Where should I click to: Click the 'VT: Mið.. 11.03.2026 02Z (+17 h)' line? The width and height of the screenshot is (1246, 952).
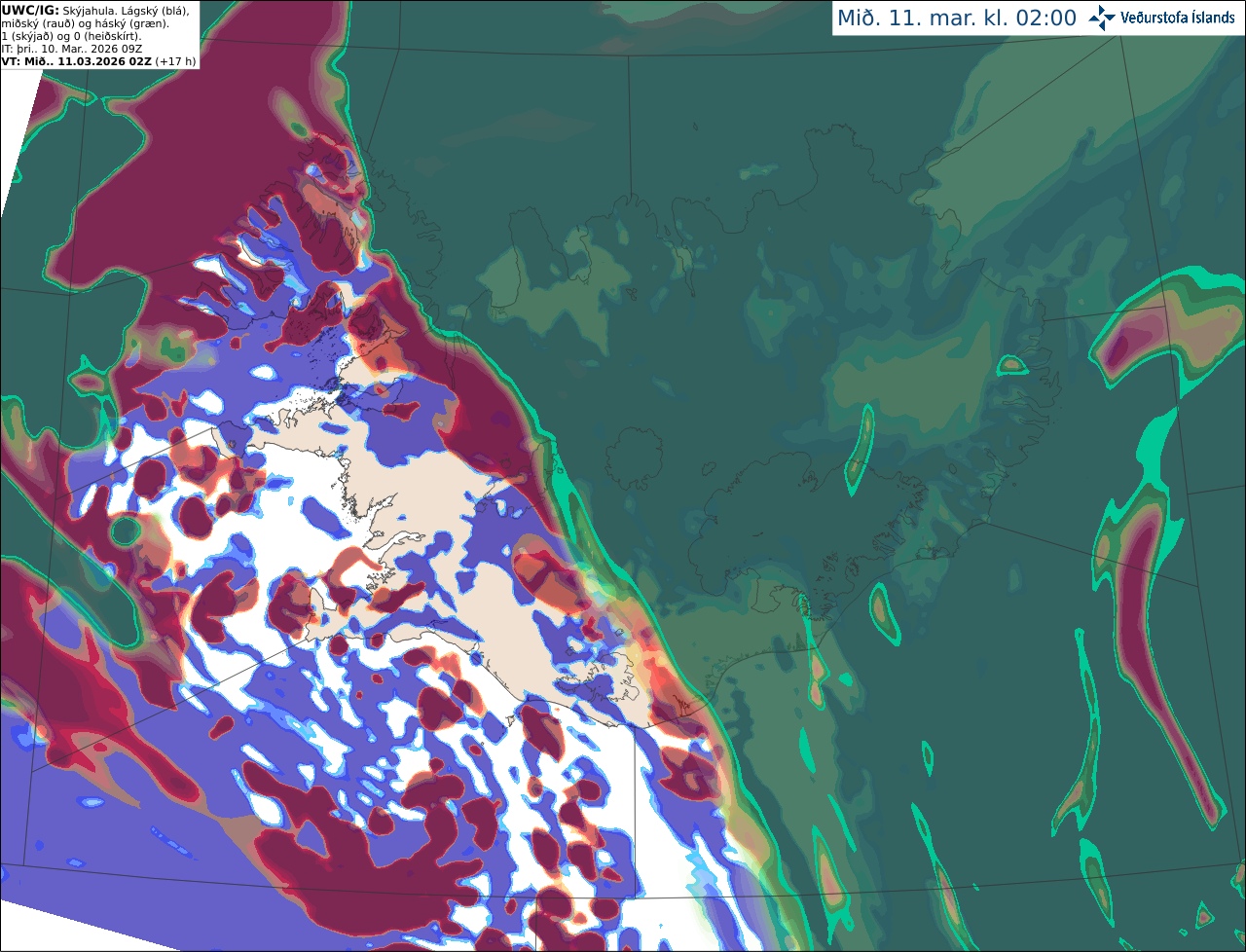99,61
